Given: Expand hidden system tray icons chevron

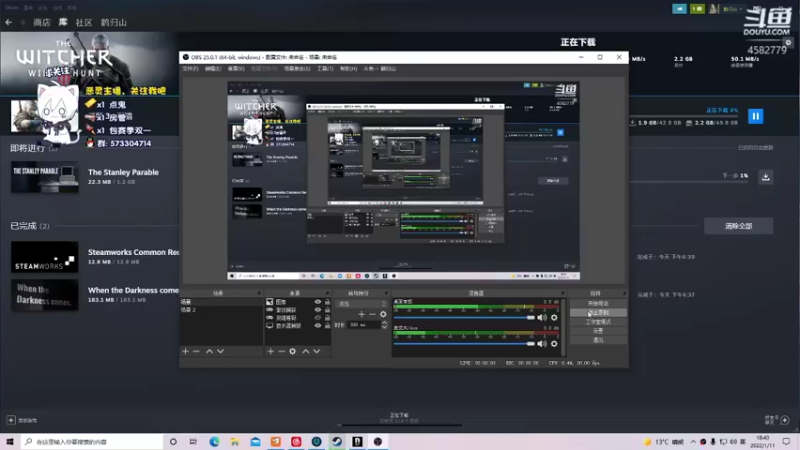Looking at the screenshot, I should pyautogui.click(x=693, y=442).
